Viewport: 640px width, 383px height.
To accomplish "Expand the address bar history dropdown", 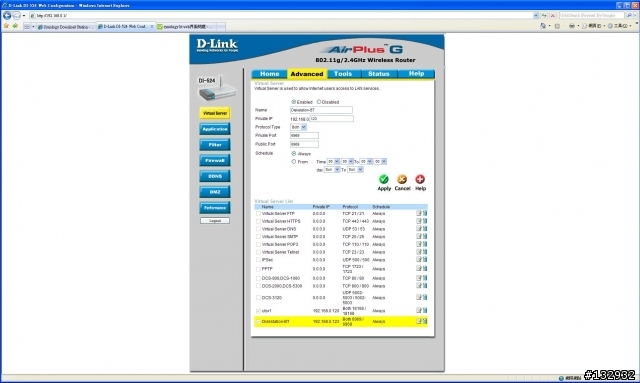I will [536, 15].
